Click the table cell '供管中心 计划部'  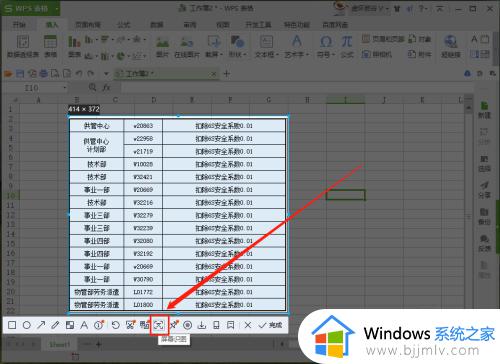[x=96, y=145]
